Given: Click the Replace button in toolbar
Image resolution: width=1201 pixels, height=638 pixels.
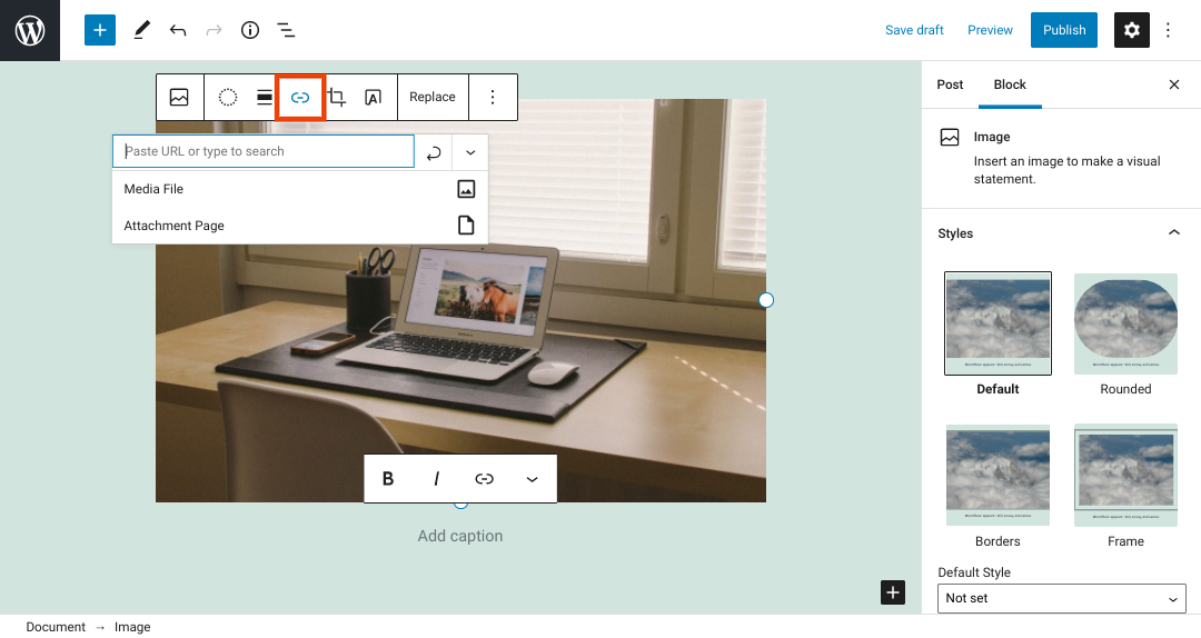Looking at the screenshot, I should click(432, 97).
